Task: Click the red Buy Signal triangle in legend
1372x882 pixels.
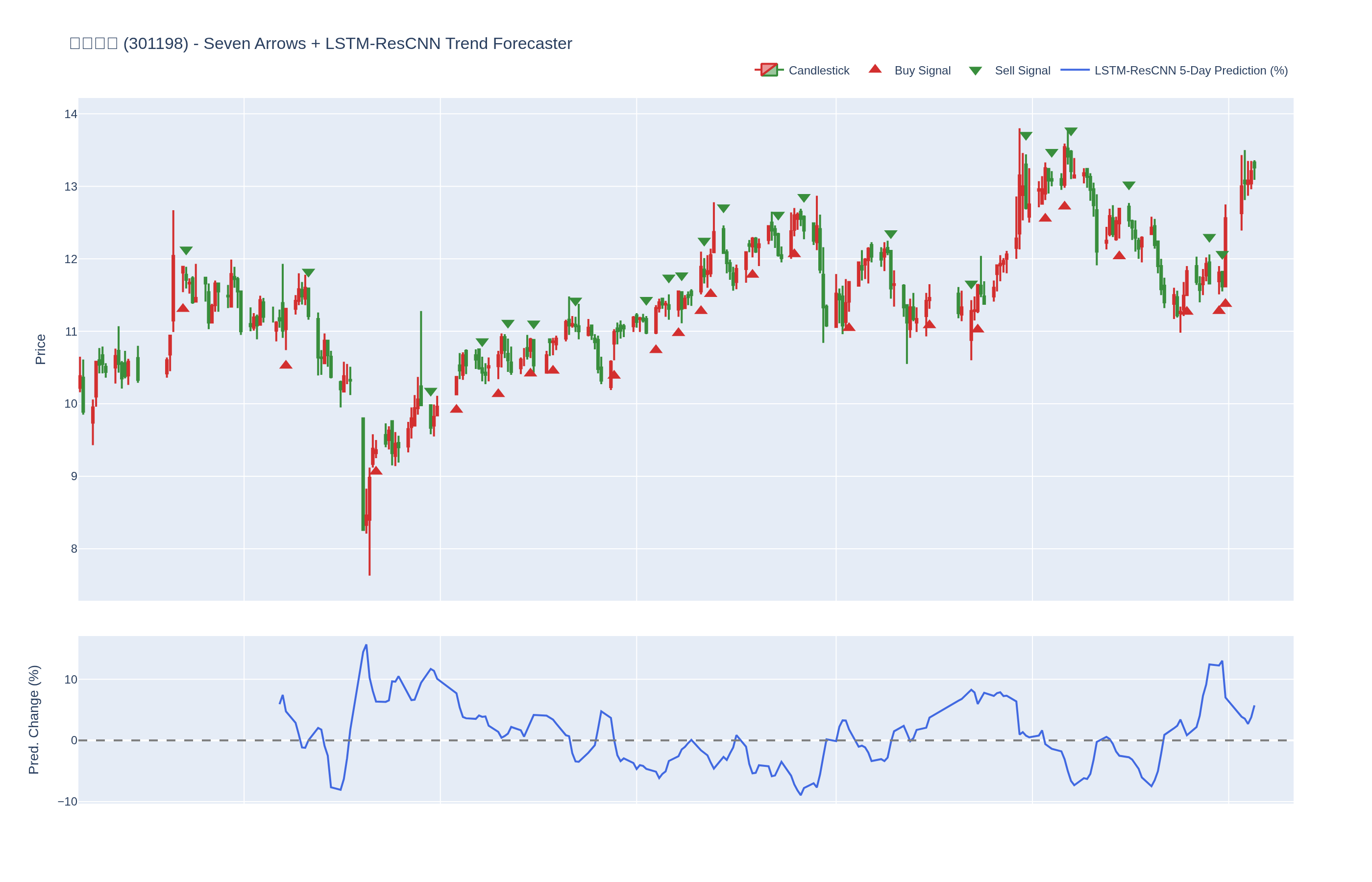Action: tap(875, 69)
